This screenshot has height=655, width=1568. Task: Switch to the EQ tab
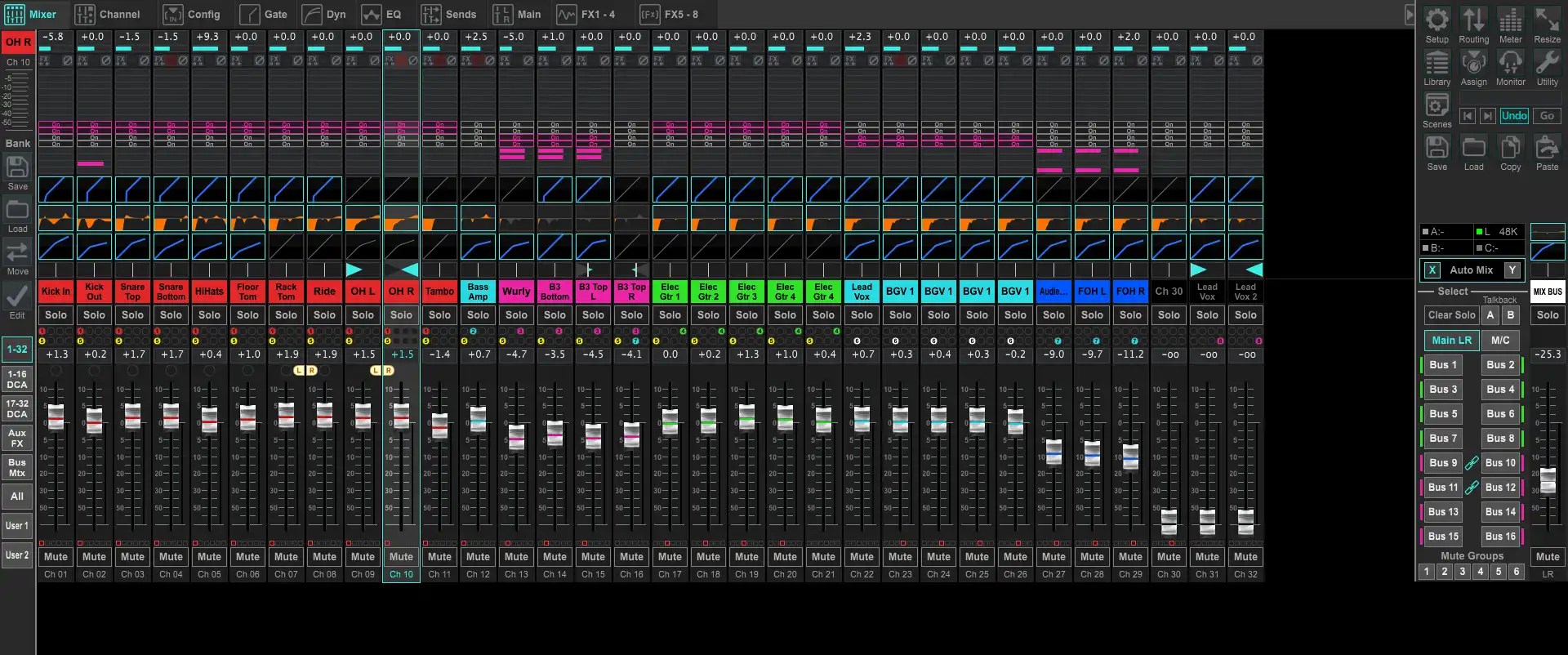[x=381, y=14]
